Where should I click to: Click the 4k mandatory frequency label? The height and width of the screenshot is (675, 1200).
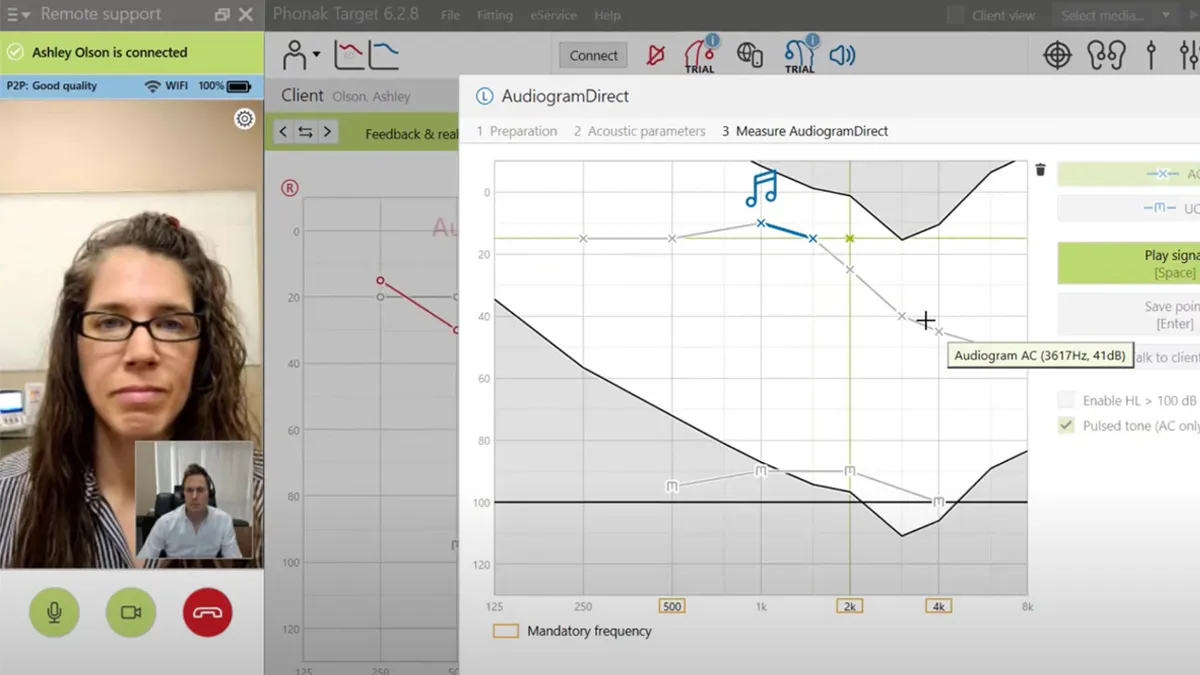point(938,606)
